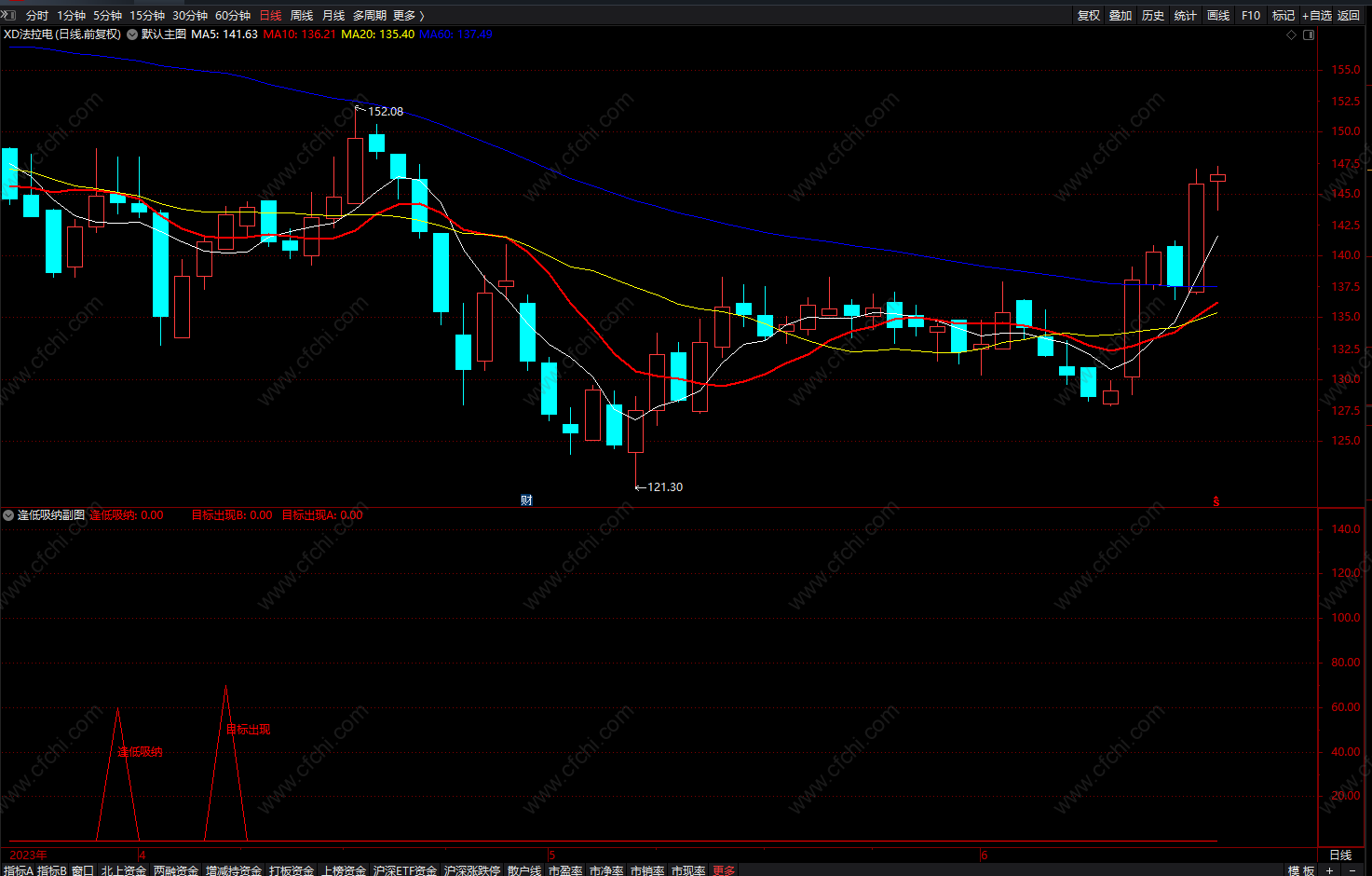This screenshot has width=1372, height=876.
Task: Select the 60分钟 period
Action: 233,16
